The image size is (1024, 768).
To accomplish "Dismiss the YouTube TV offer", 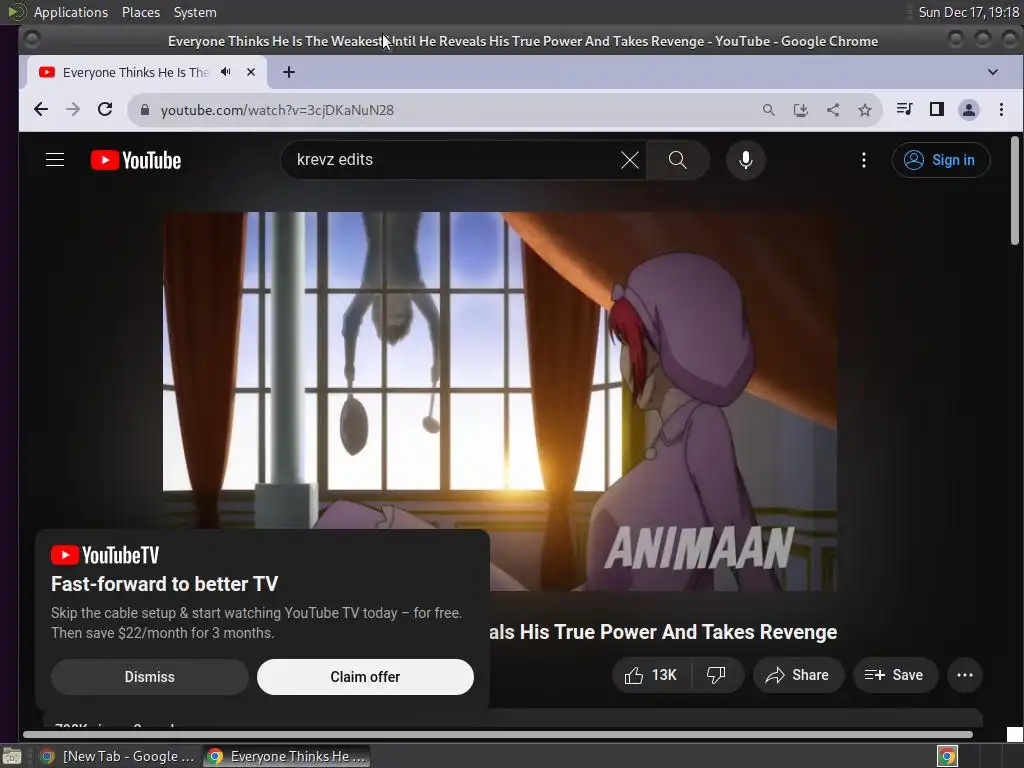I will pyautogui.click(x=150, y=677).
